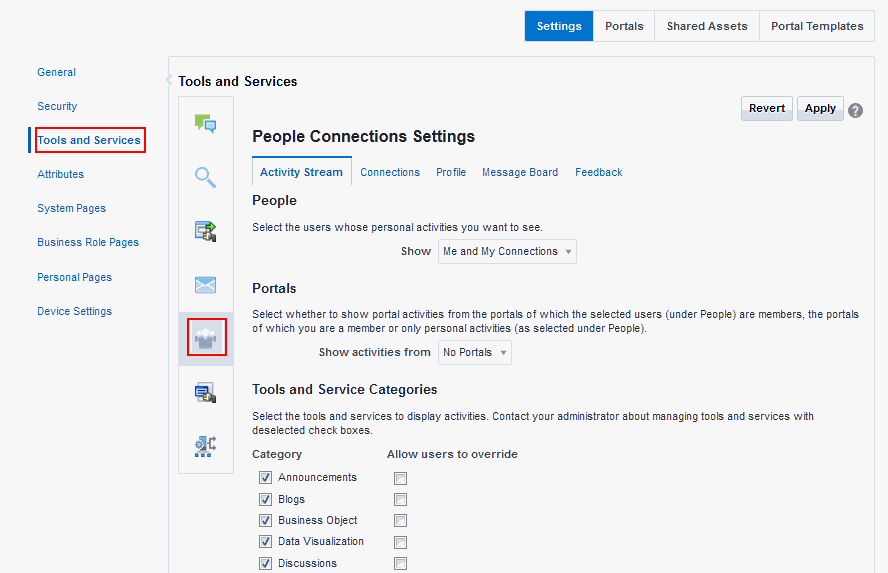Viewport: 888px width, 573px height.
Task: Open the icon below People Connections
Action: point(206,392)
